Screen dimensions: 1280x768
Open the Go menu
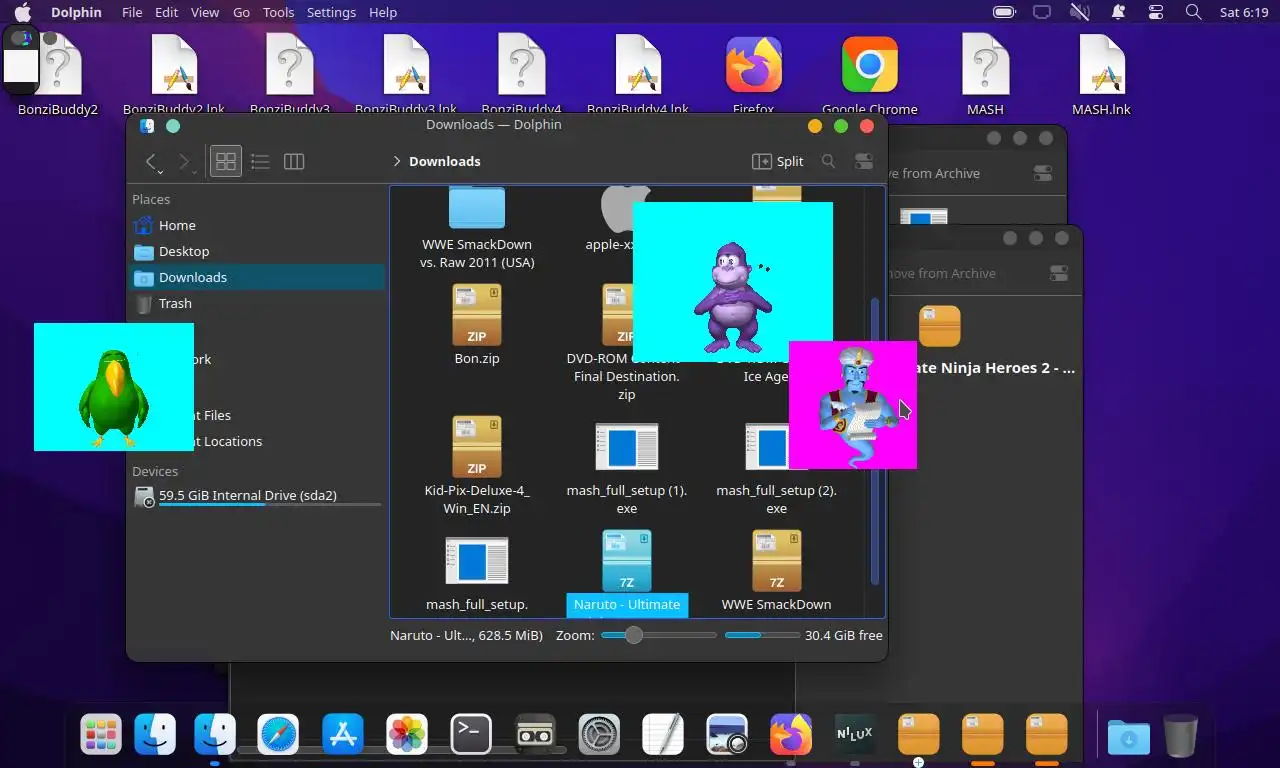pyautogui.click(x=241, y=12)
